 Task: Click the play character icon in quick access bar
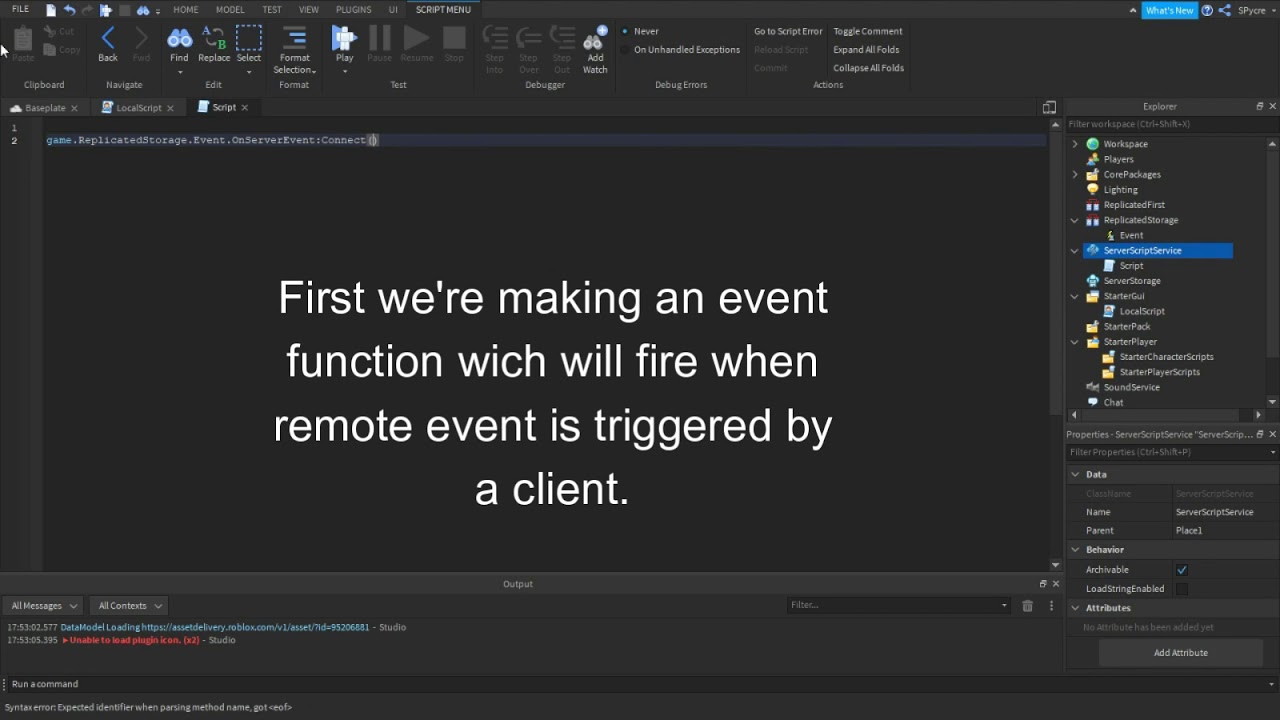point(105,10)
